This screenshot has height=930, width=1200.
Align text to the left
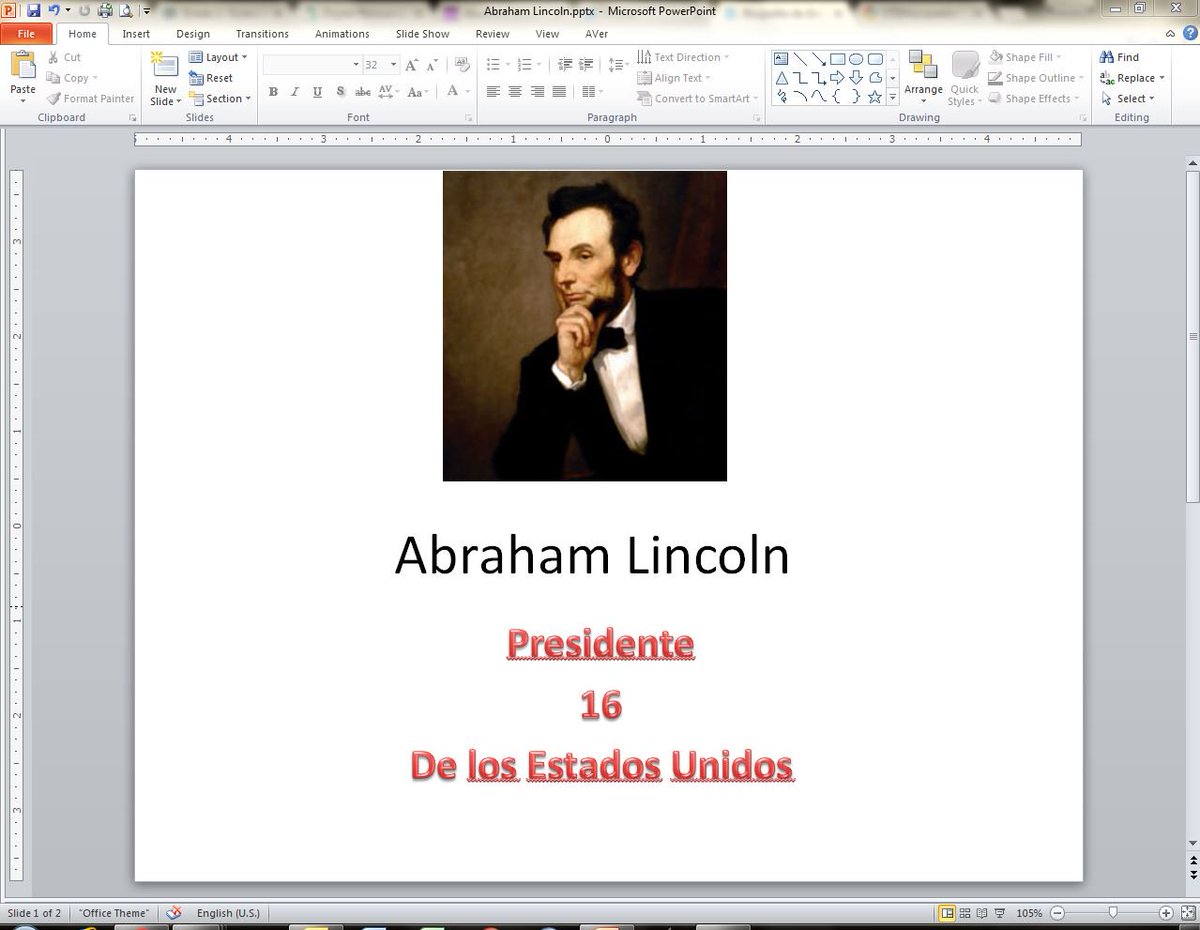coord(493,92)
